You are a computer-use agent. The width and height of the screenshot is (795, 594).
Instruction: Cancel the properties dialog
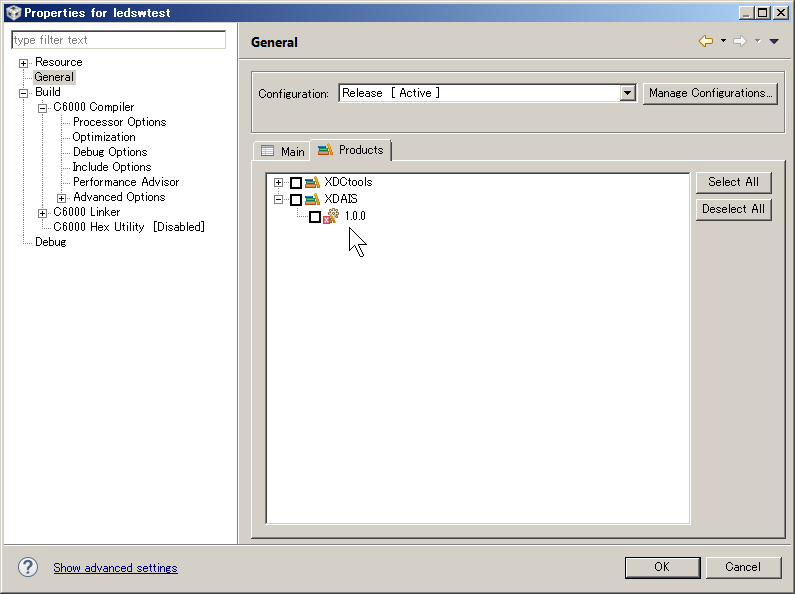[x=743, y=567]
